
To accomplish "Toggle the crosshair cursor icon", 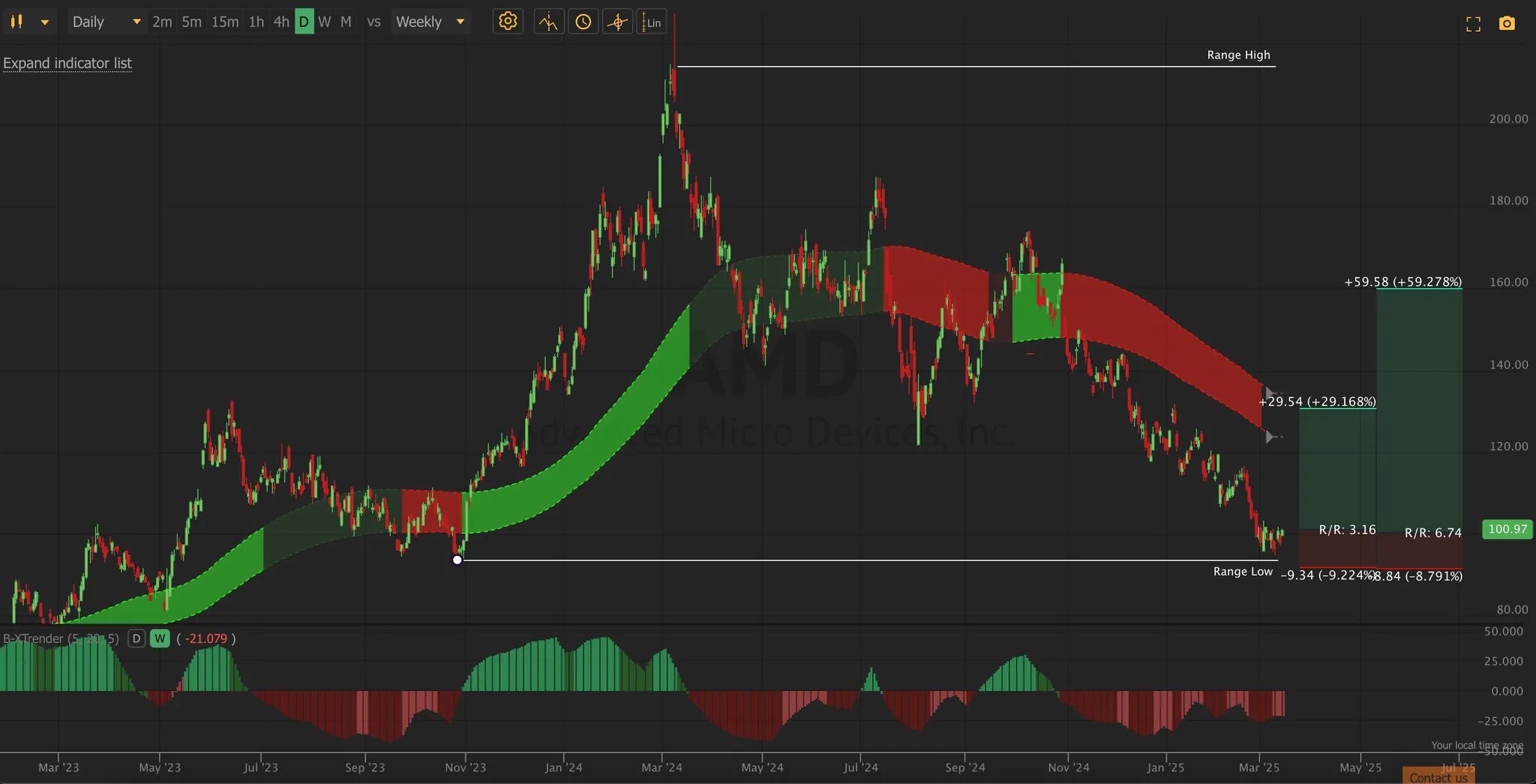I will pyautogui.click(x=617, y=22).
